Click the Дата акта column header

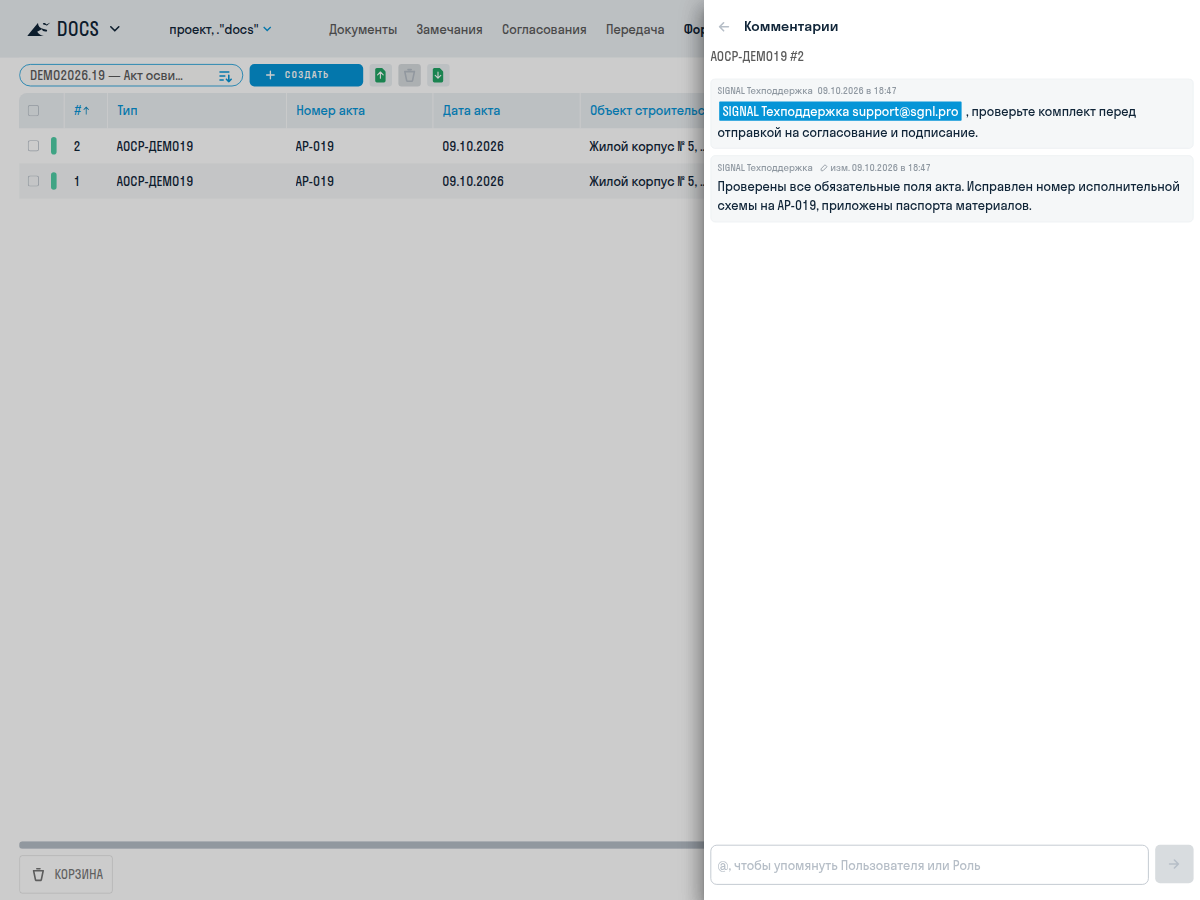[x=471, y=111]
